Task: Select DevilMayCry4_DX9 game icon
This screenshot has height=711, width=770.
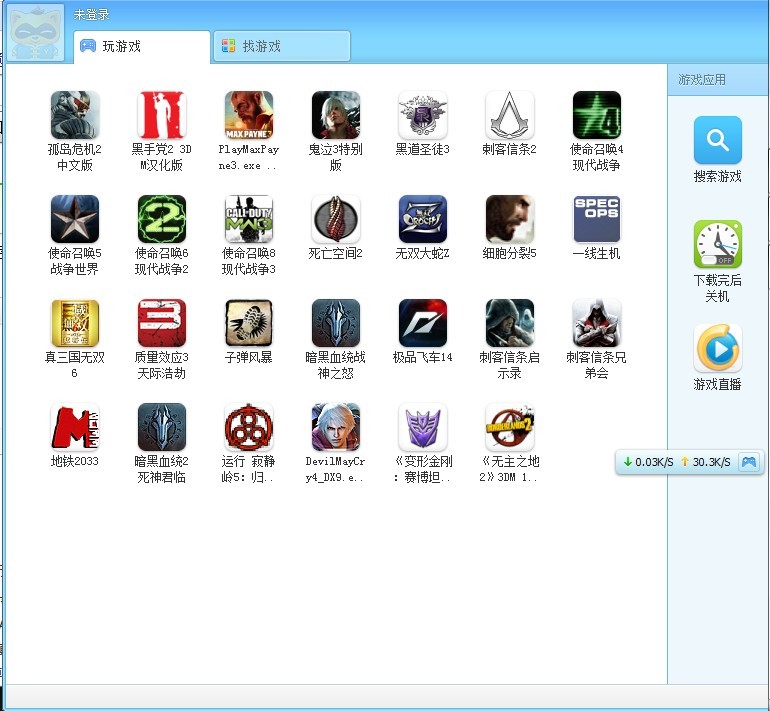Action: 335,427
